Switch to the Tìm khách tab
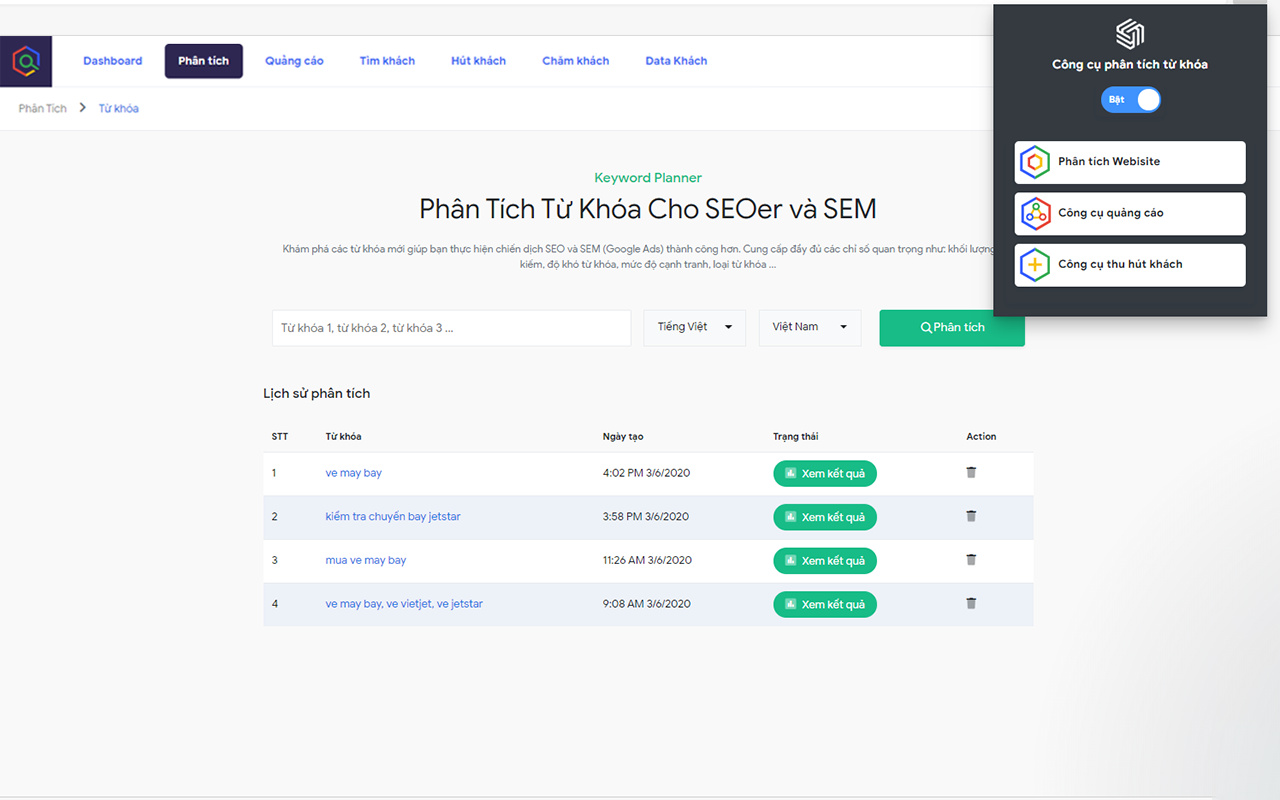This screenshot has width=1280, height=800. pyautogui.click(x=387, y=61)
